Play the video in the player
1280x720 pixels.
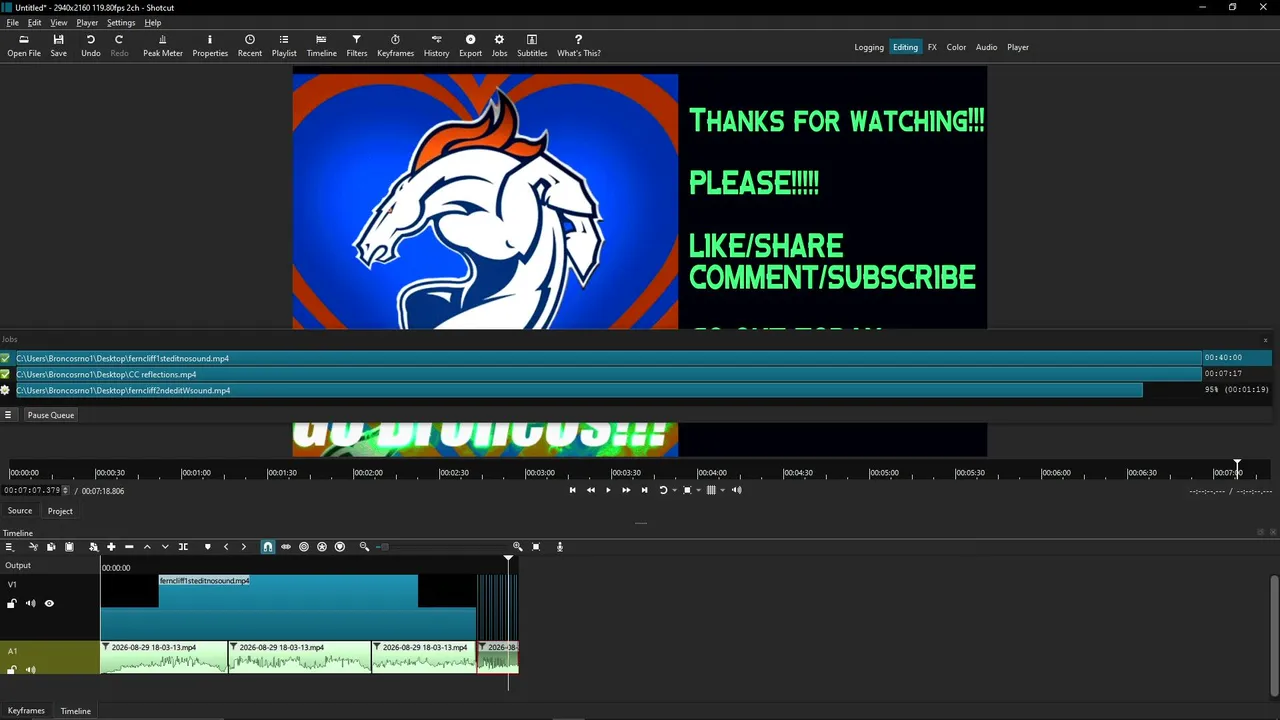point(608,490)
